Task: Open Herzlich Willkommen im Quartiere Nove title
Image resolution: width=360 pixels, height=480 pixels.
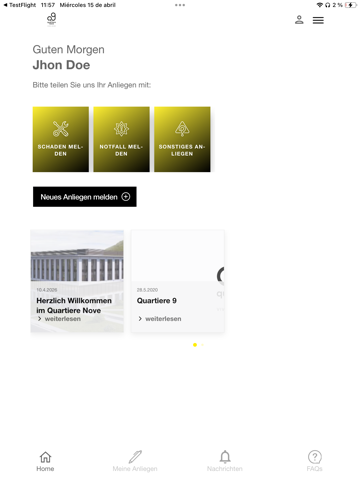Action: click(x=74, y=305)
